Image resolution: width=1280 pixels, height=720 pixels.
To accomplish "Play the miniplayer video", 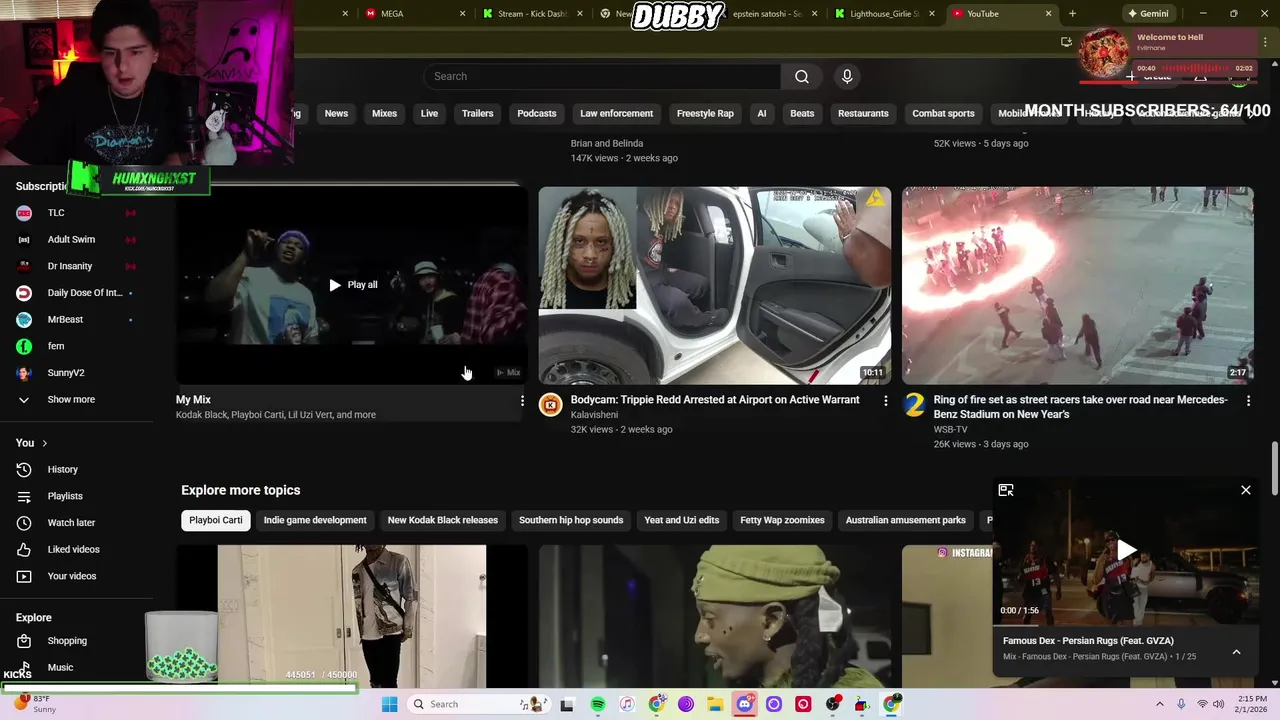I will [x=1126, y=549].
